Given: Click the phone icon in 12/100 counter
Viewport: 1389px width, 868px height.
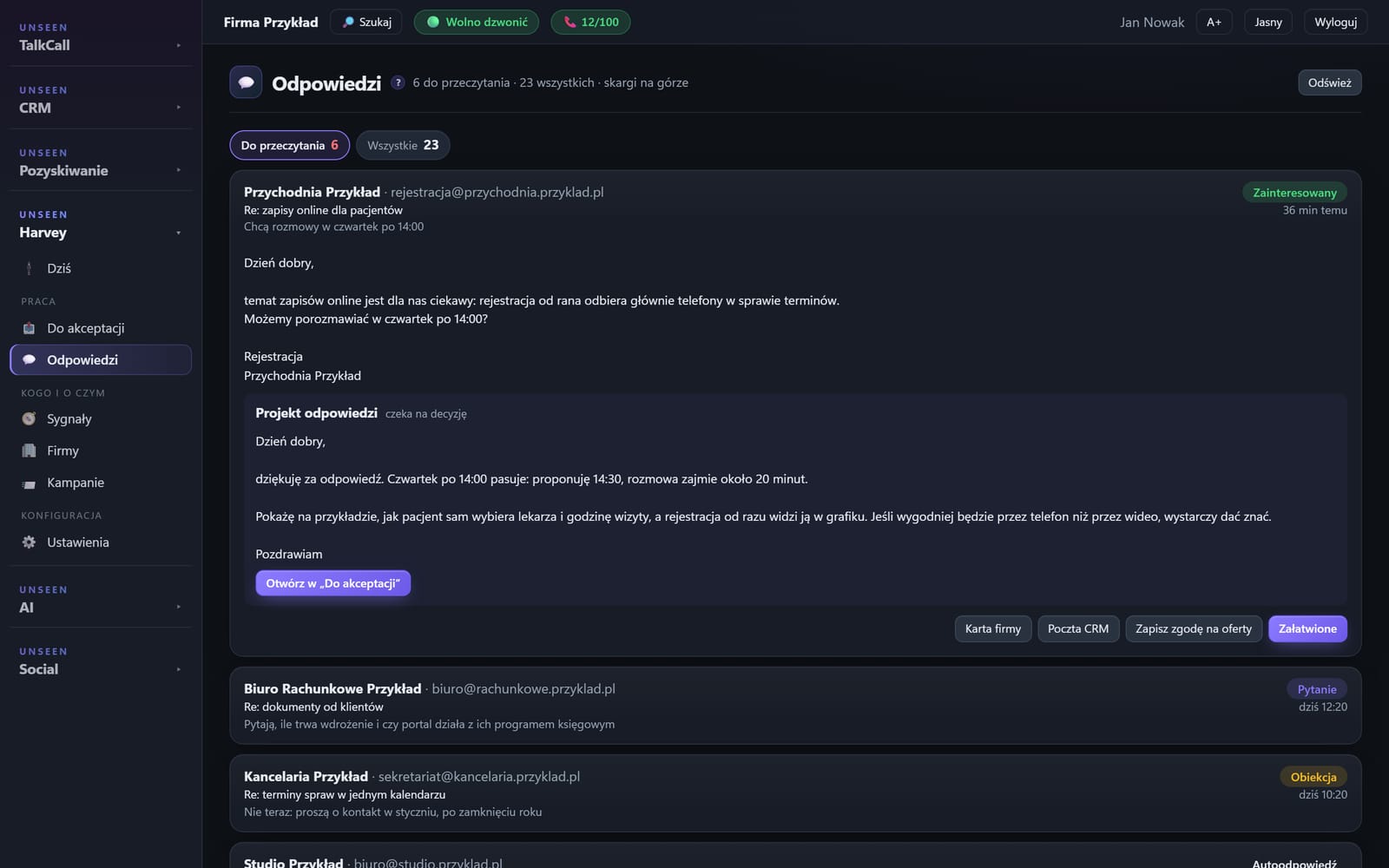Looking at the screenshot, I should (569, 22).
